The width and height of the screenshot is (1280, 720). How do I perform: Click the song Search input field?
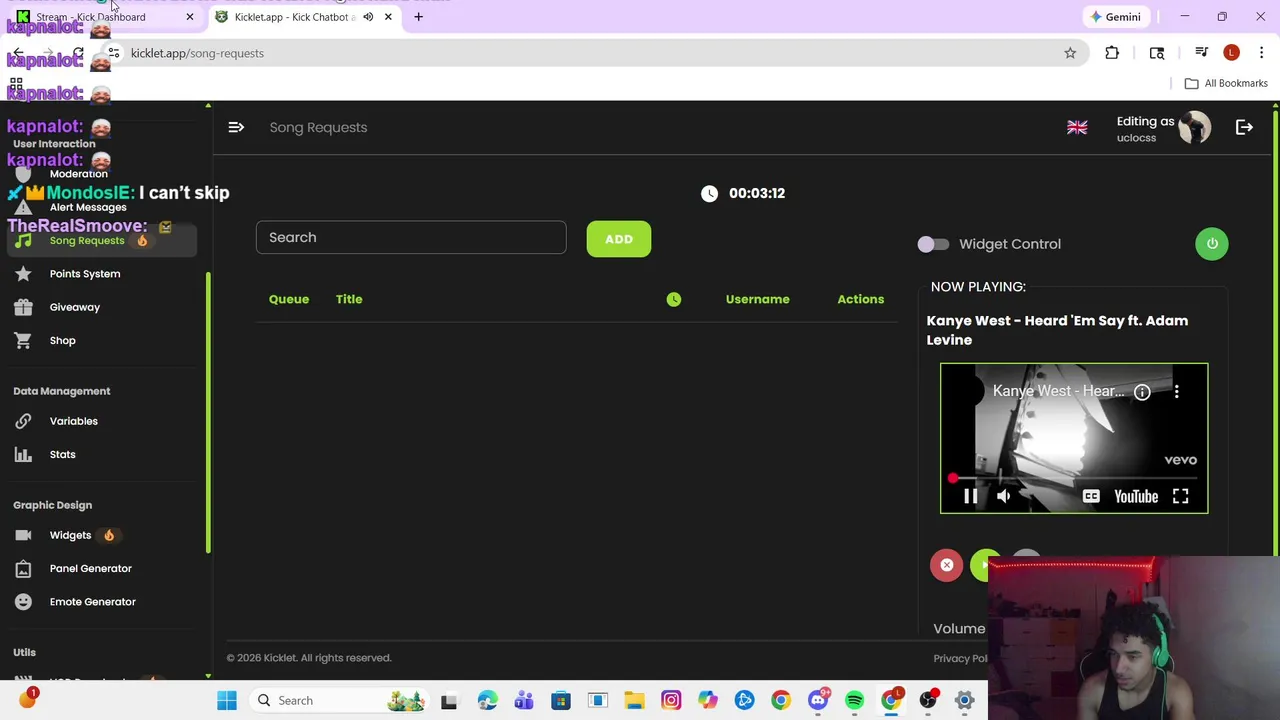click(x=411, y=238)
